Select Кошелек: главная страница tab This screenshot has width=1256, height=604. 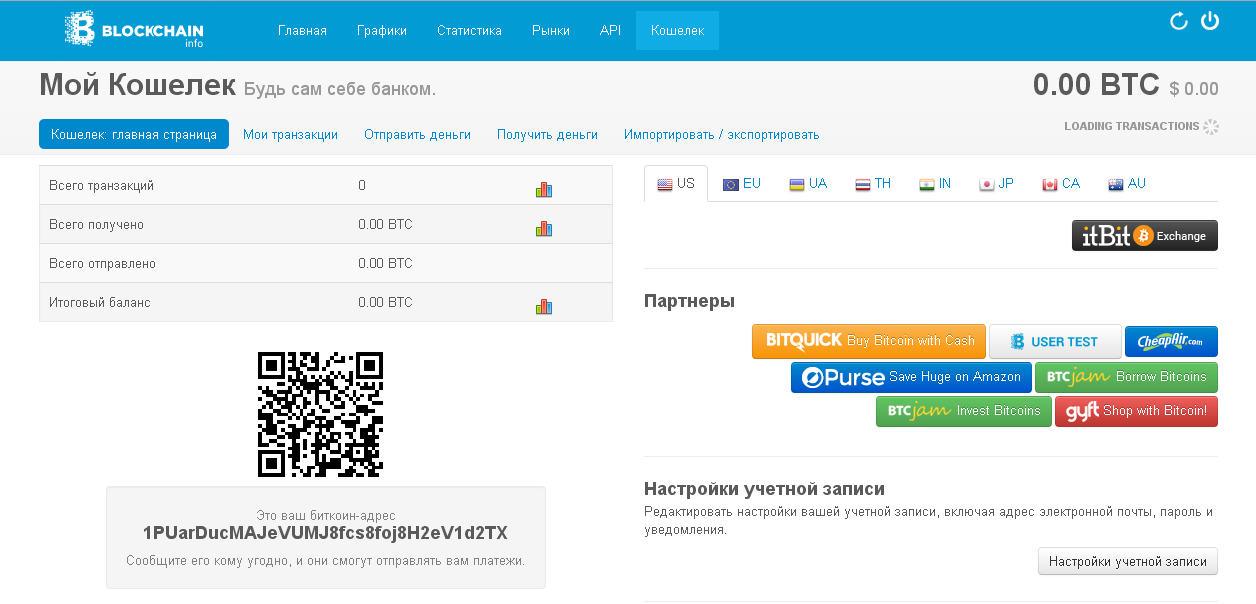(134, 134)
